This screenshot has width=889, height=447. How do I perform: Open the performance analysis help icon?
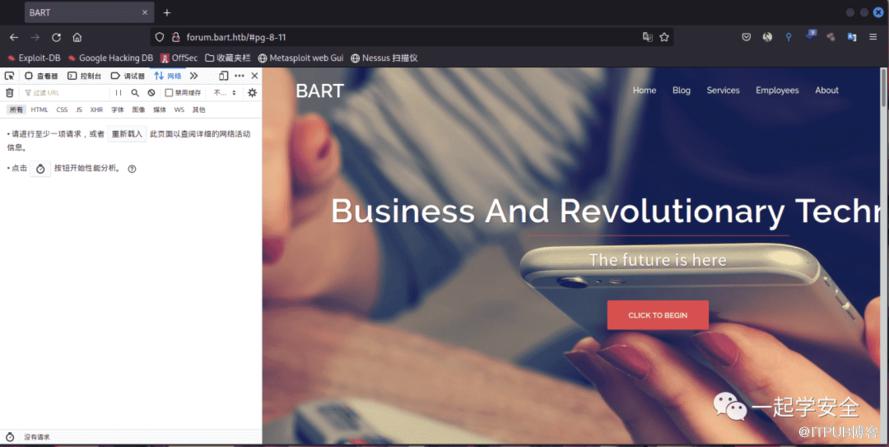point(132,168)
